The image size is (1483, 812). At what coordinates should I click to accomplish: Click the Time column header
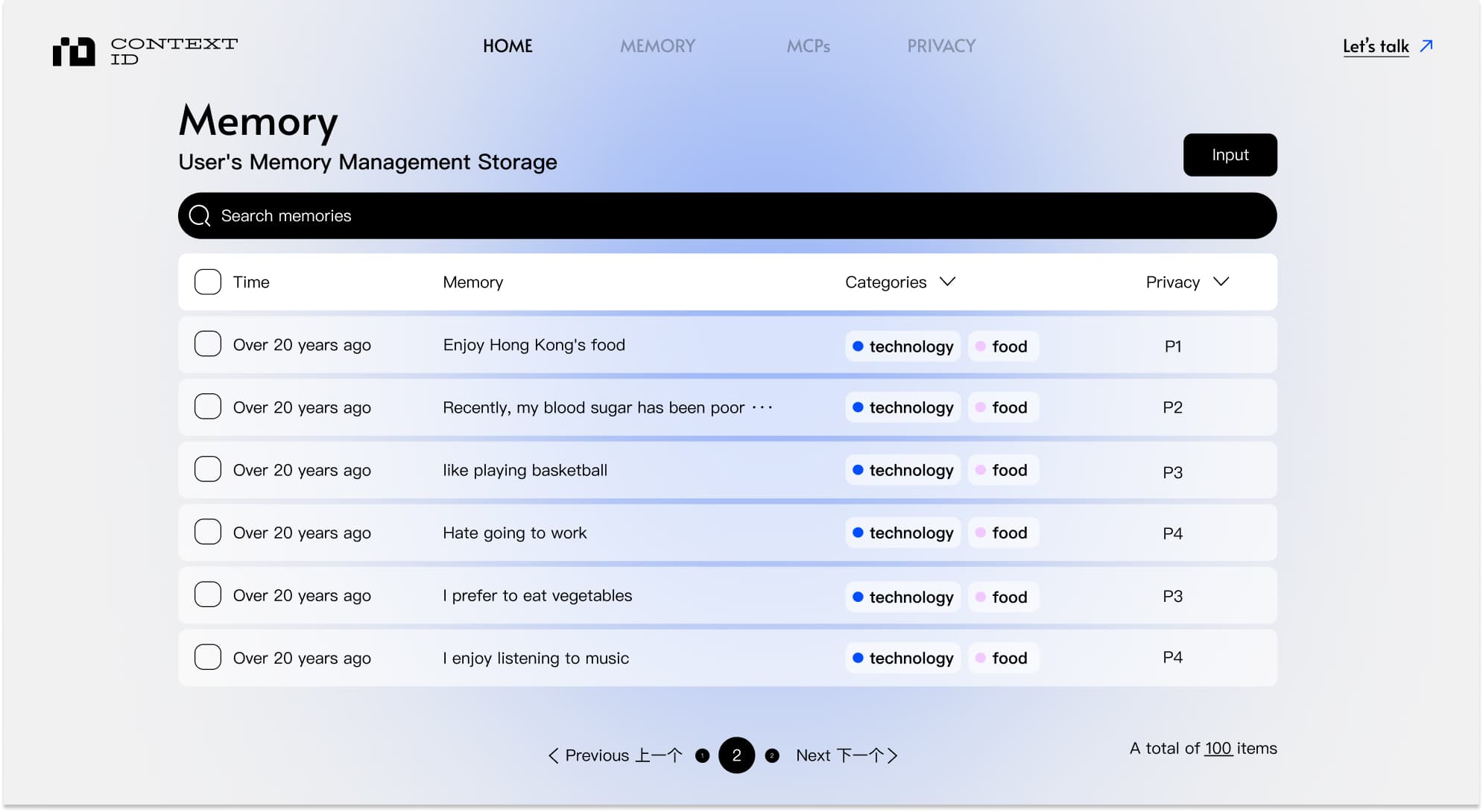click(x=251, y=282)
